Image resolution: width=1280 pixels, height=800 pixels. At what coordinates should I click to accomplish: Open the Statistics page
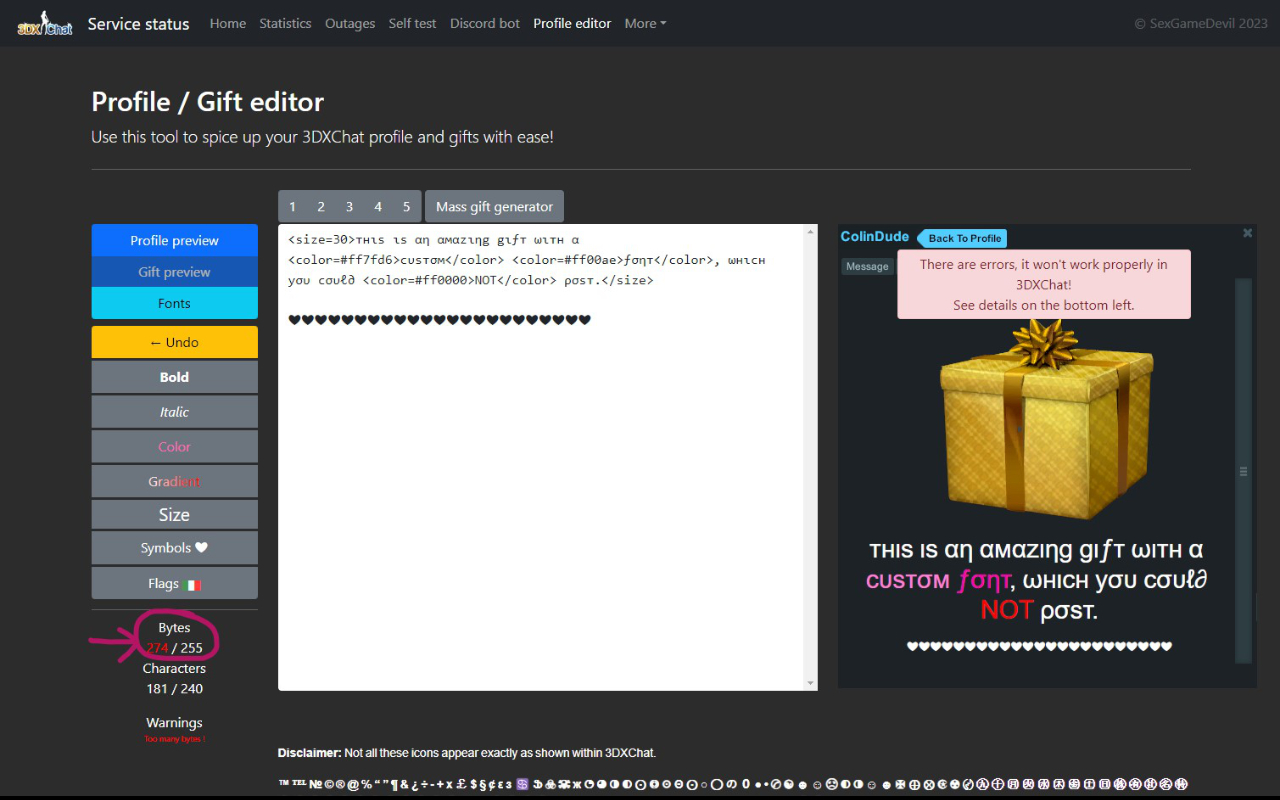coord(285,23)
